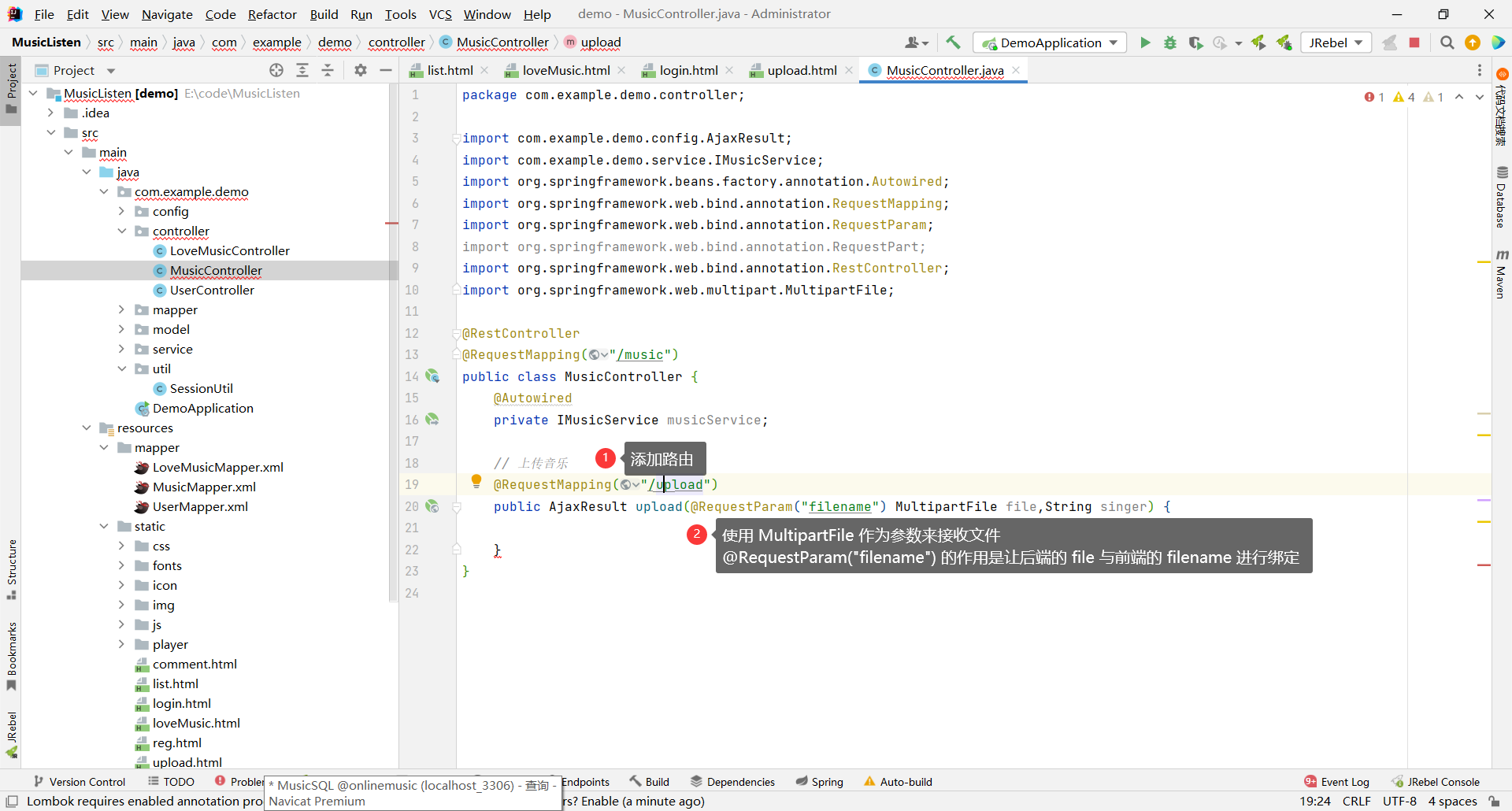1512x811 pixels.
Task: Open Search Everywhere magnifier icon
Action: 1447,43
